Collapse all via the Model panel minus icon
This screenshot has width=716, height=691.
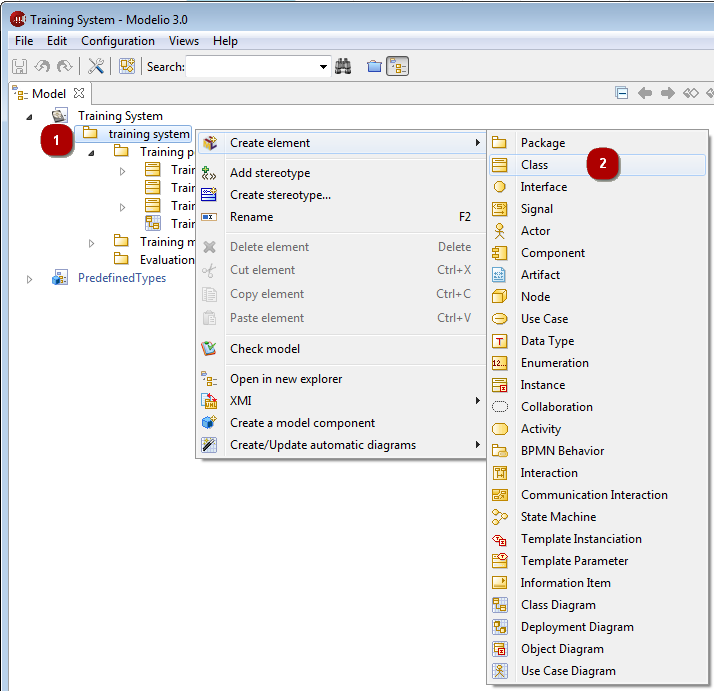(622, 93)
